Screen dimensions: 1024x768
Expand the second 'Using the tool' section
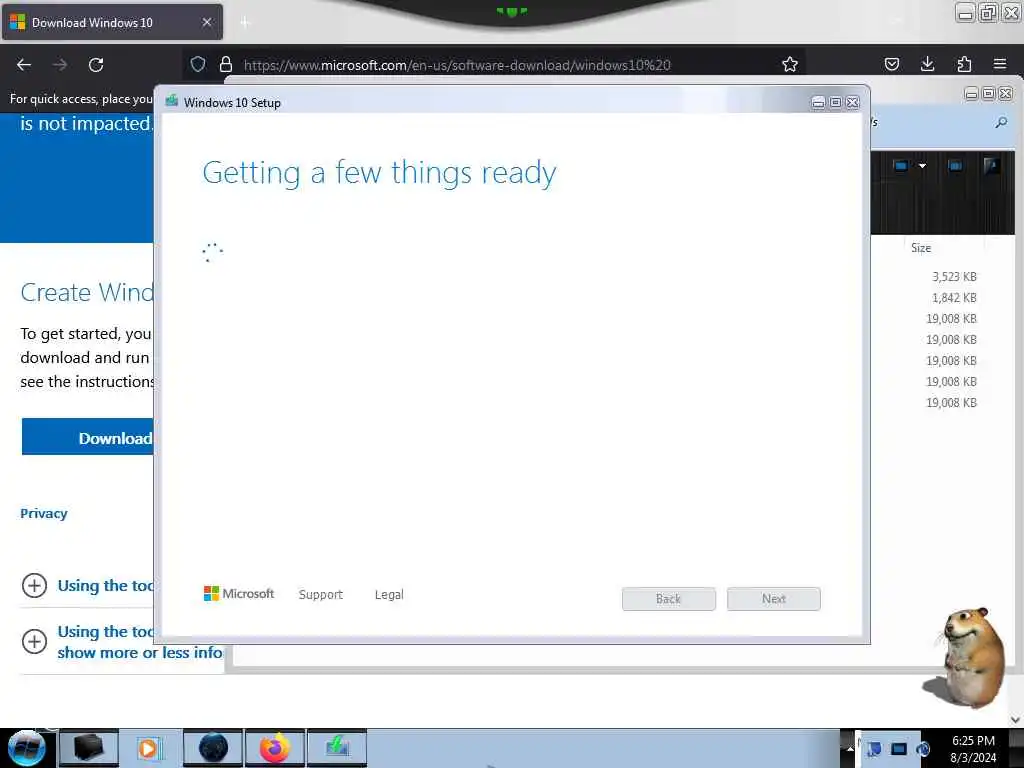35,641
